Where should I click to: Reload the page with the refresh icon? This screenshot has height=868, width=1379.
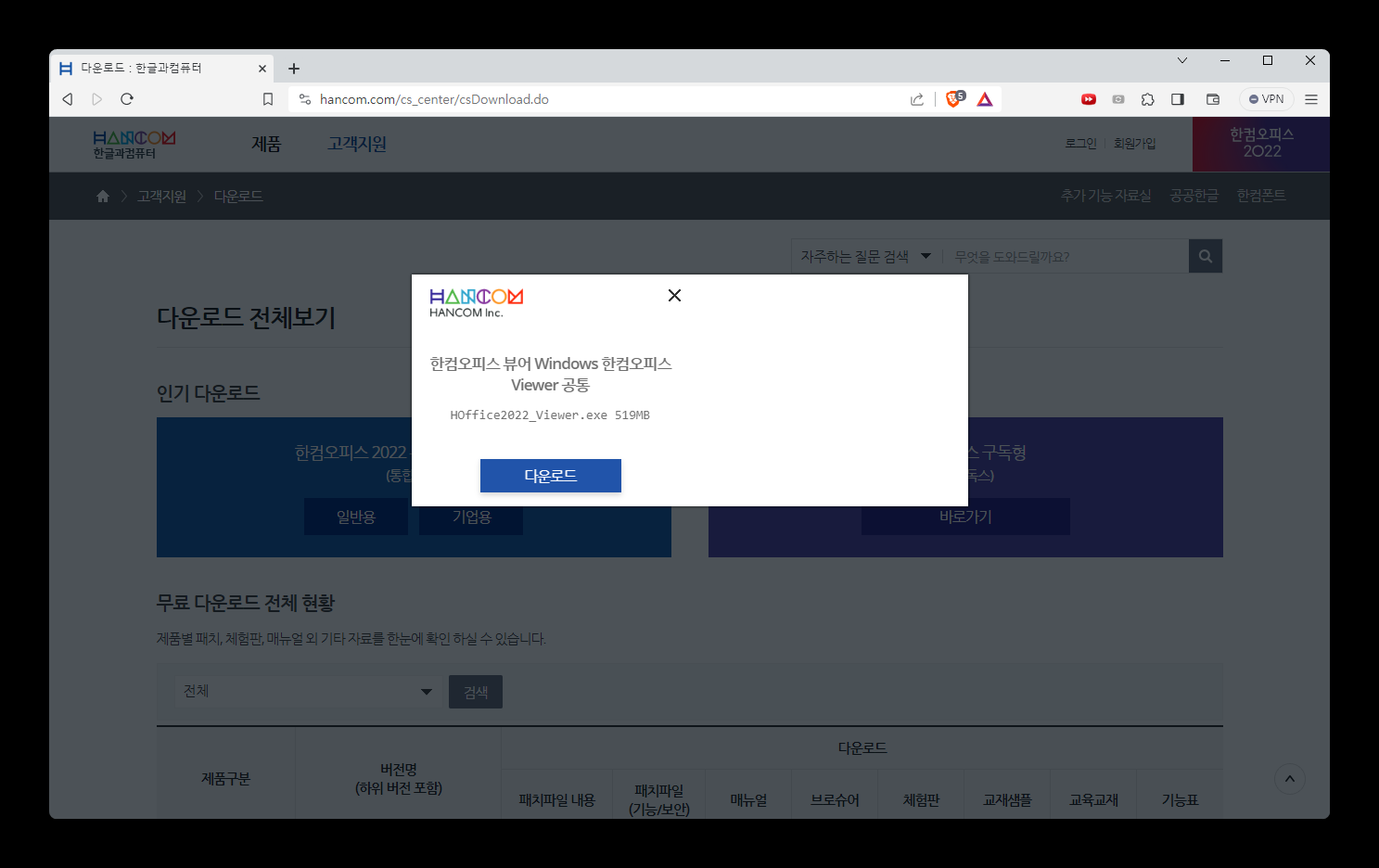127,99
